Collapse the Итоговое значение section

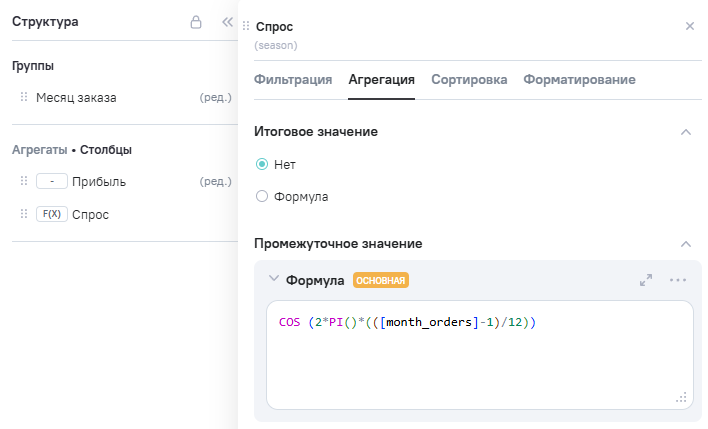point(685,132)
